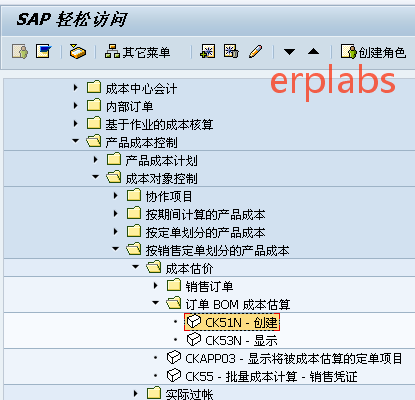Click the 实际过帐 folder icon
The height and width of the screenshot is (400, 415).
coord(154,394)
